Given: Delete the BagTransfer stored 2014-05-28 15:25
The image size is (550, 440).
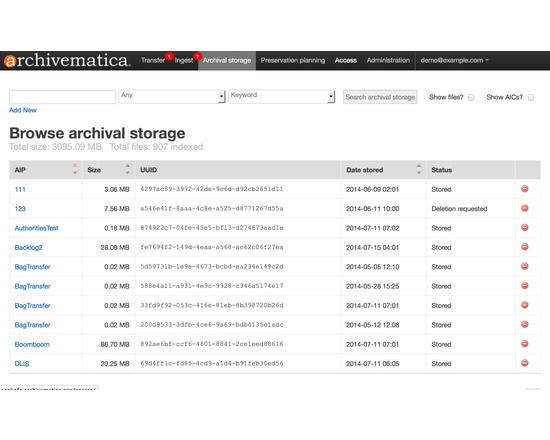Looking at the screenshot, I should [x=524, y=285].
